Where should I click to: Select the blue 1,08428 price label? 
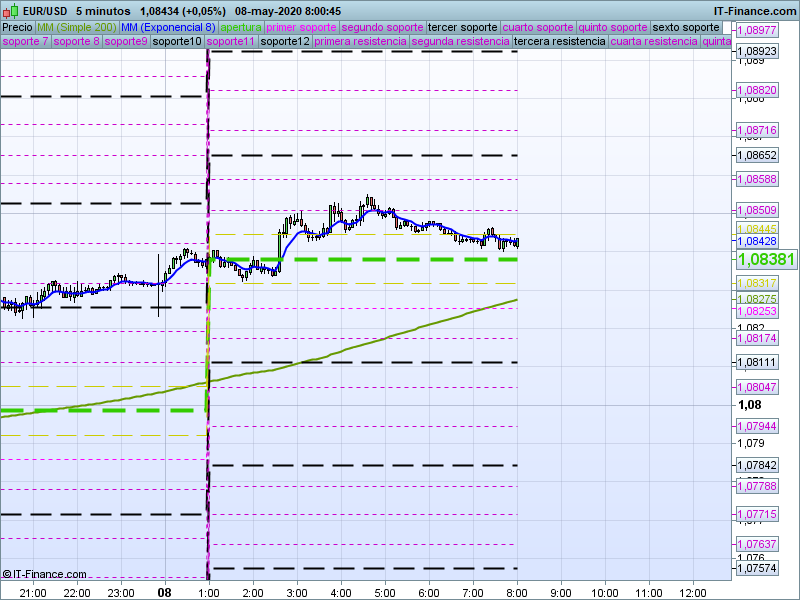click(757, 242)
